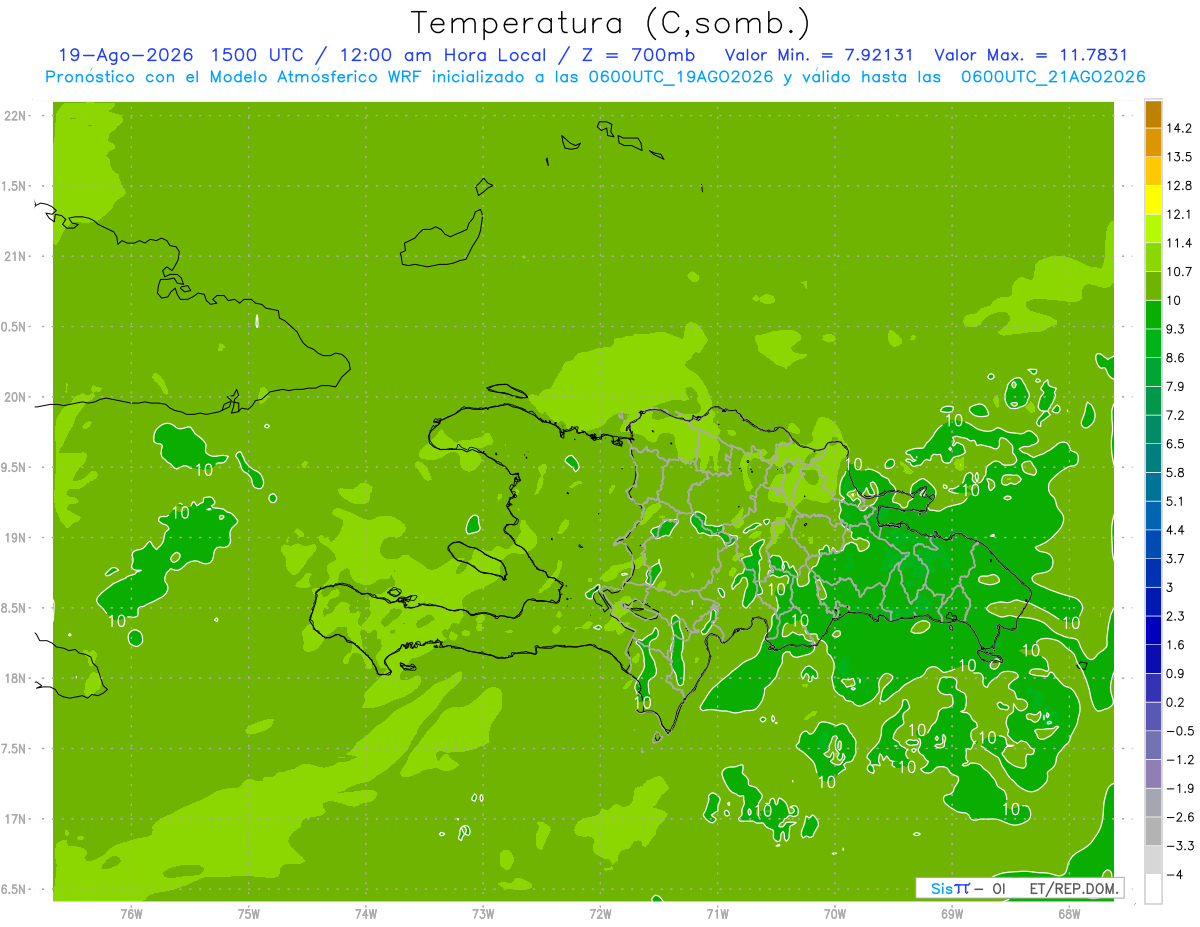Screen dimensions: 1200x927
Task: Click the colorbar label '9.3'
Action: 1175,329
